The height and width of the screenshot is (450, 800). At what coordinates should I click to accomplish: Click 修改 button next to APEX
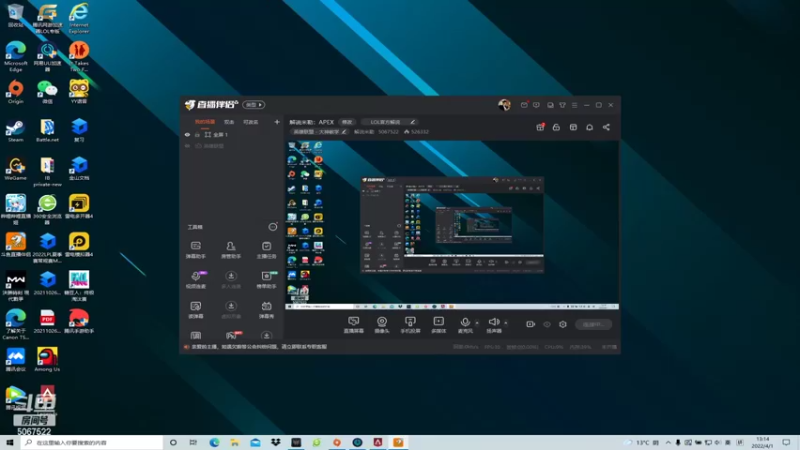point(347,122)
